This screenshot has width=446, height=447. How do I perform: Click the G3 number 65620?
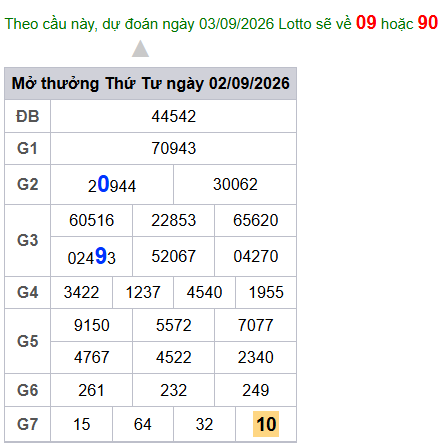point(256,221)
